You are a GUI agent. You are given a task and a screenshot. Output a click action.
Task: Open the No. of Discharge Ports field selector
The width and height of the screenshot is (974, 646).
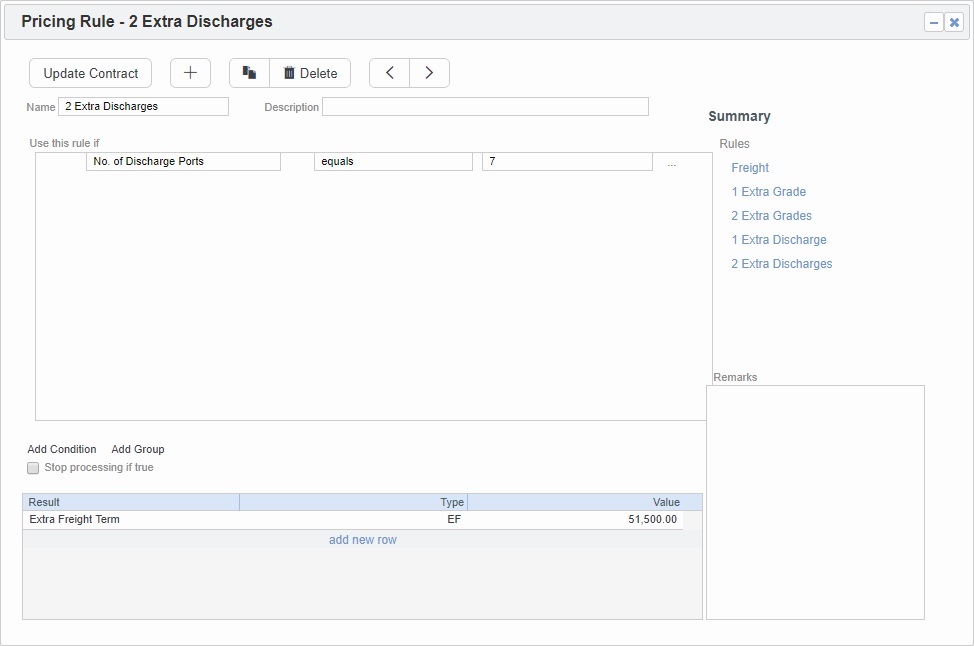coord(183,162)
